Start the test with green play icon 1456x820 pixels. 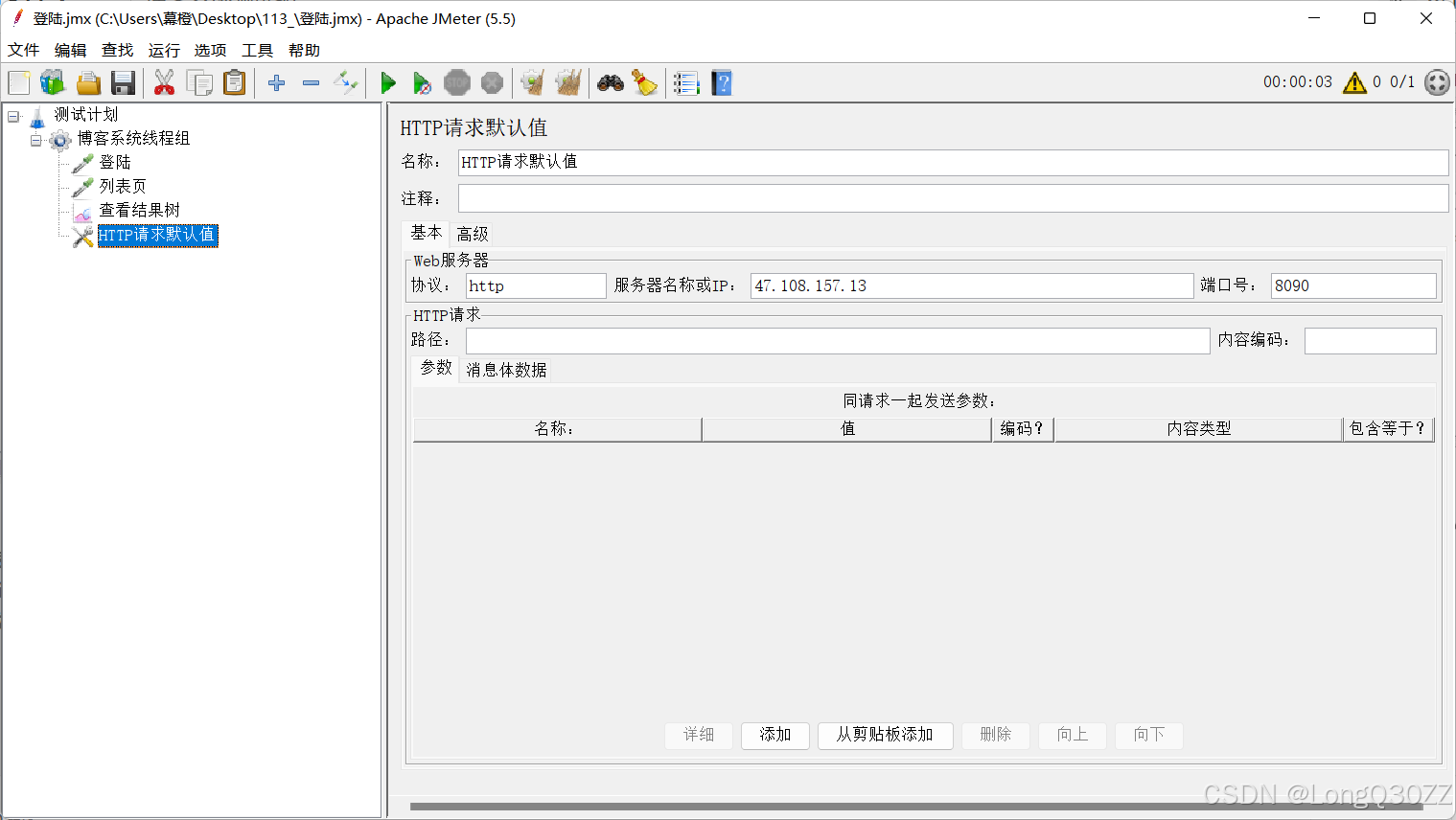point(388,83)
